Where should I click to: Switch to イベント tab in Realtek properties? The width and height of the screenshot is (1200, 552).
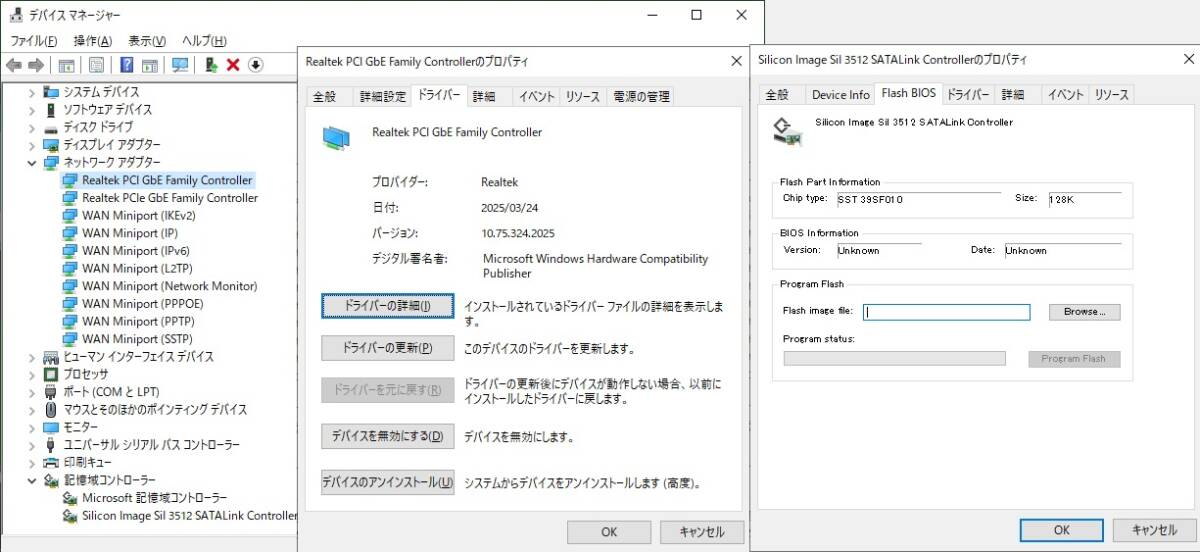pyautogui.click(x=537, y=97)
